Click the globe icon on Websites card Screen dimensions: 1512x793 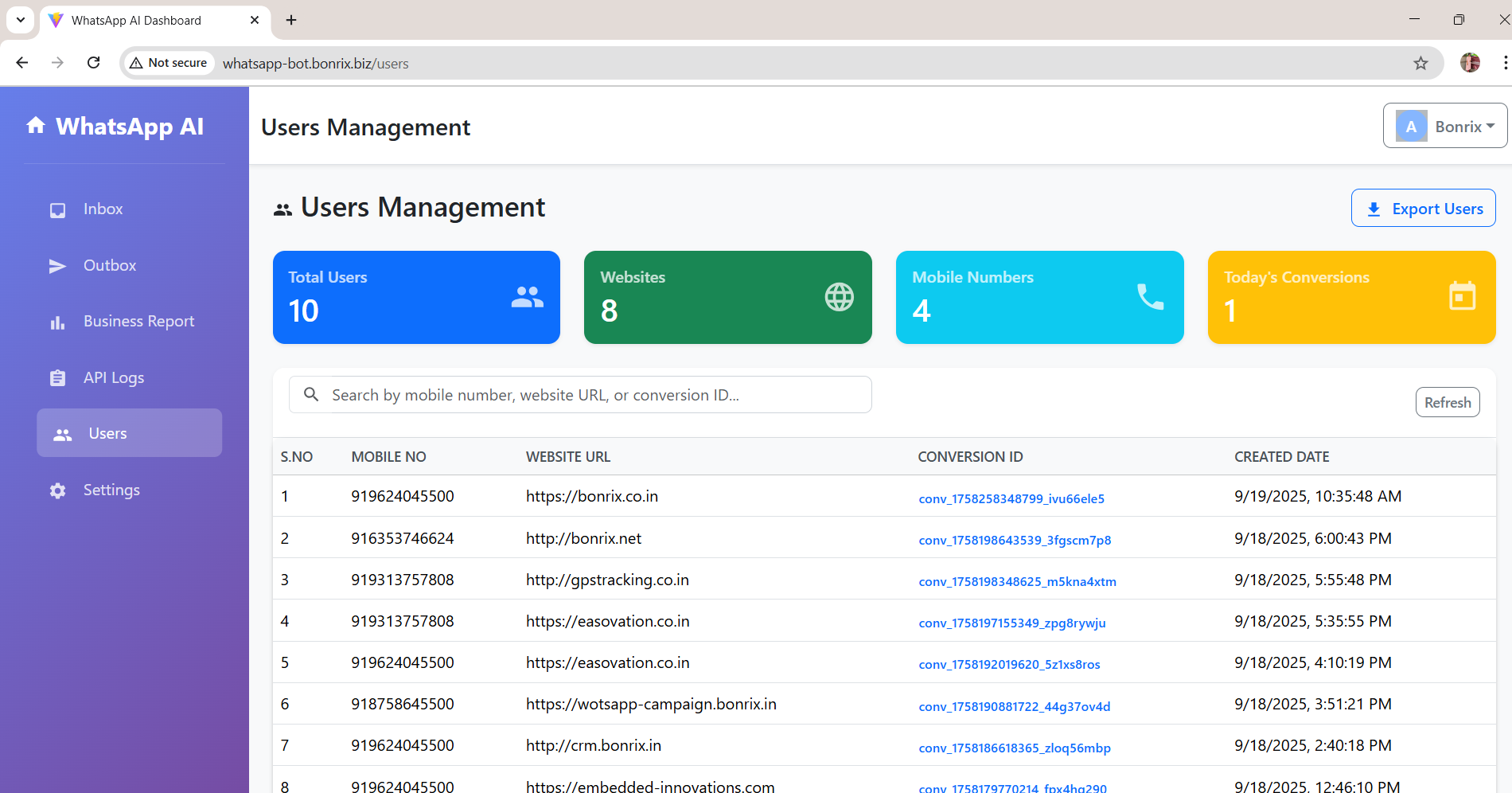(837, 297)
